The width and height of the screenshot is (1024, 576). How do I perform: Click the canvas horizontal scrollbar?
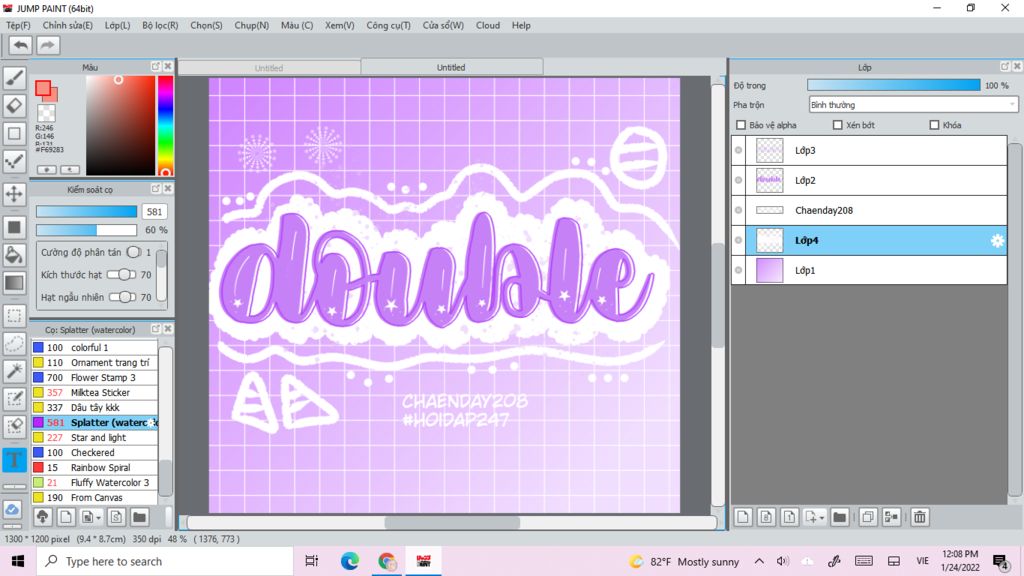coord(452,522)
